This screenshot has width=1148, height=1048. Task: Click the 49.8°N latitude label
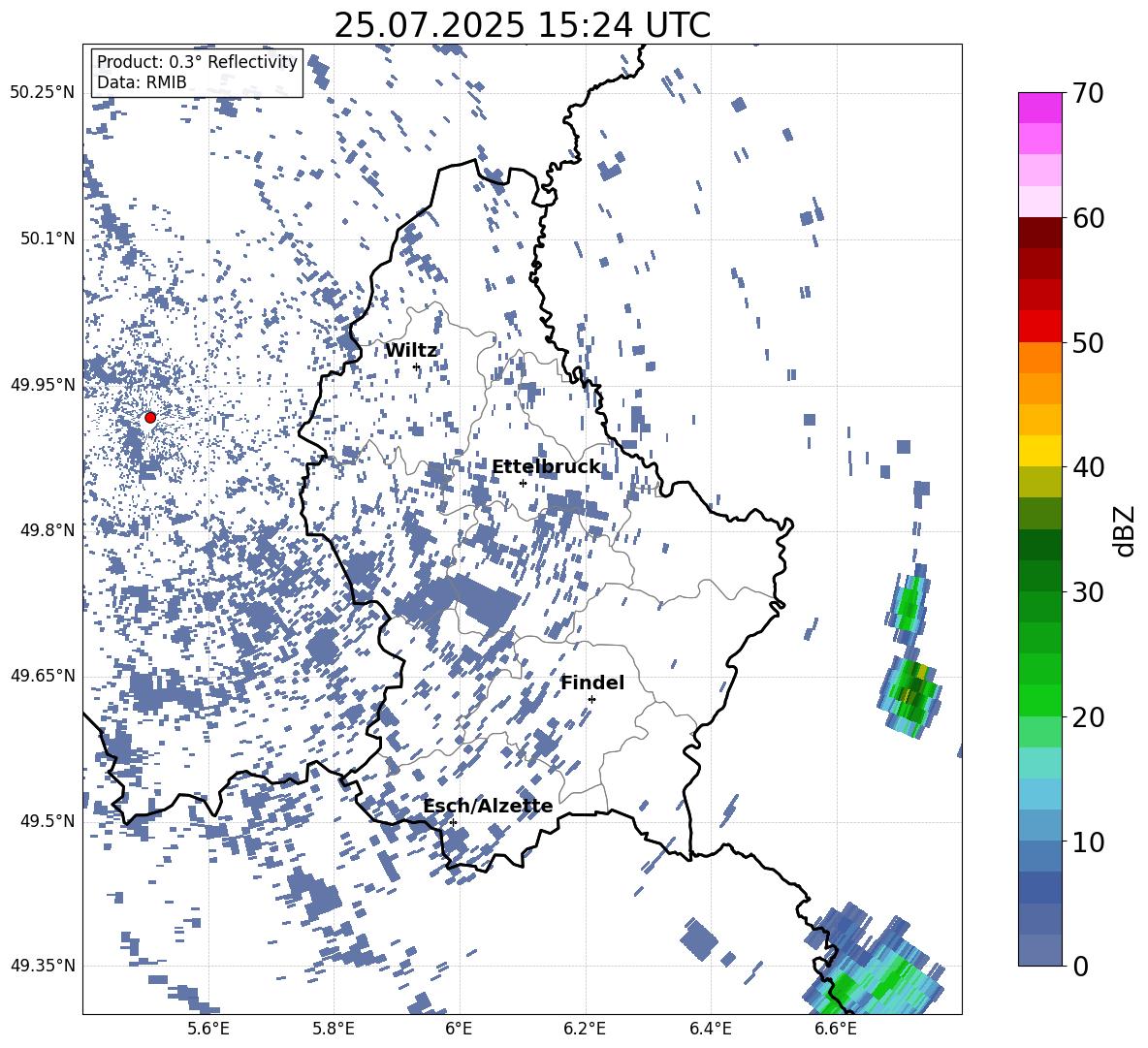[48, 530]
